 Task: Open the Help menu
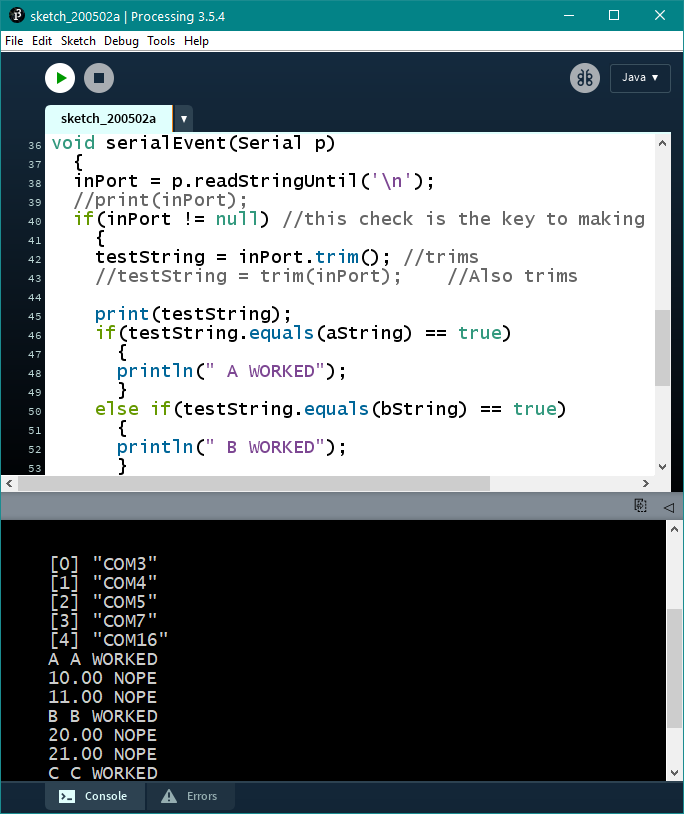pos(196,41)
